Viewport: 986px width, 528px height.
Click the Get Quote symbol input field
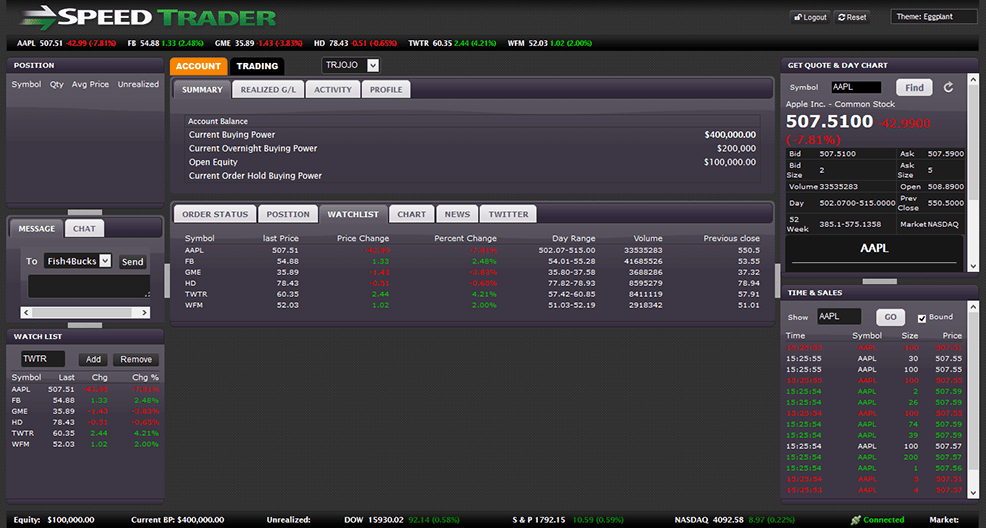point(856,87)
